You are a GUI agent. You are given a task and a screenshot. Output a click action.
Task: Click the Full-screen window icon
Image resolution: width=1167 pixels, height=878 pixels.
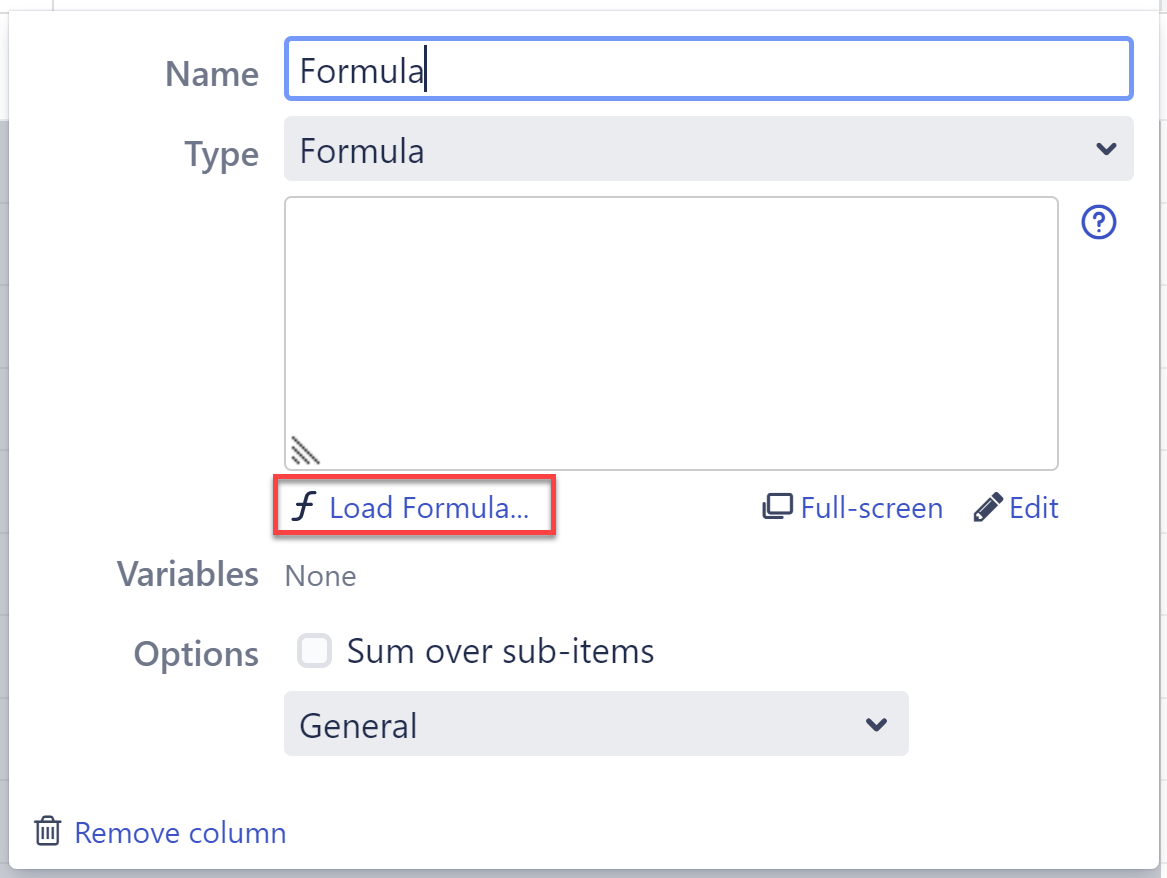click(777, 507)
